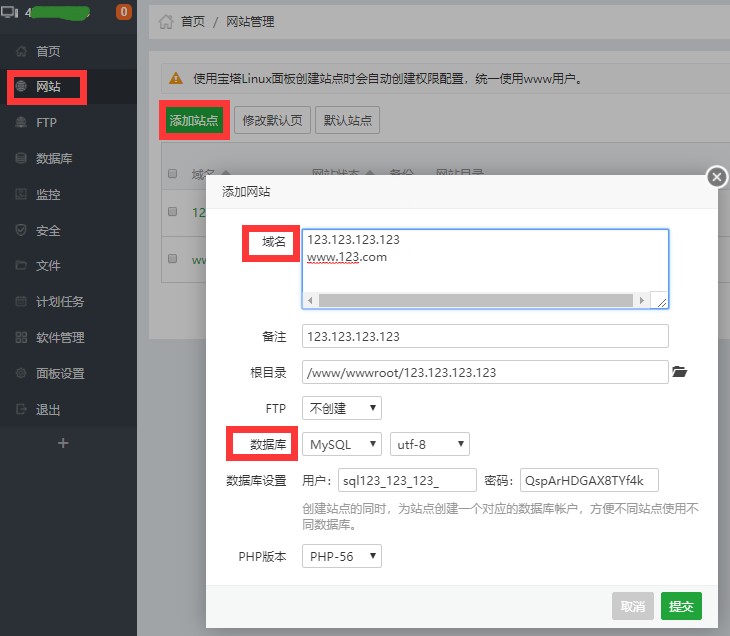Viewport: 730px width, 636px height.
Task: Click the database icon beside 数据库
Action: pyautogui.click(x=21, y=158)
